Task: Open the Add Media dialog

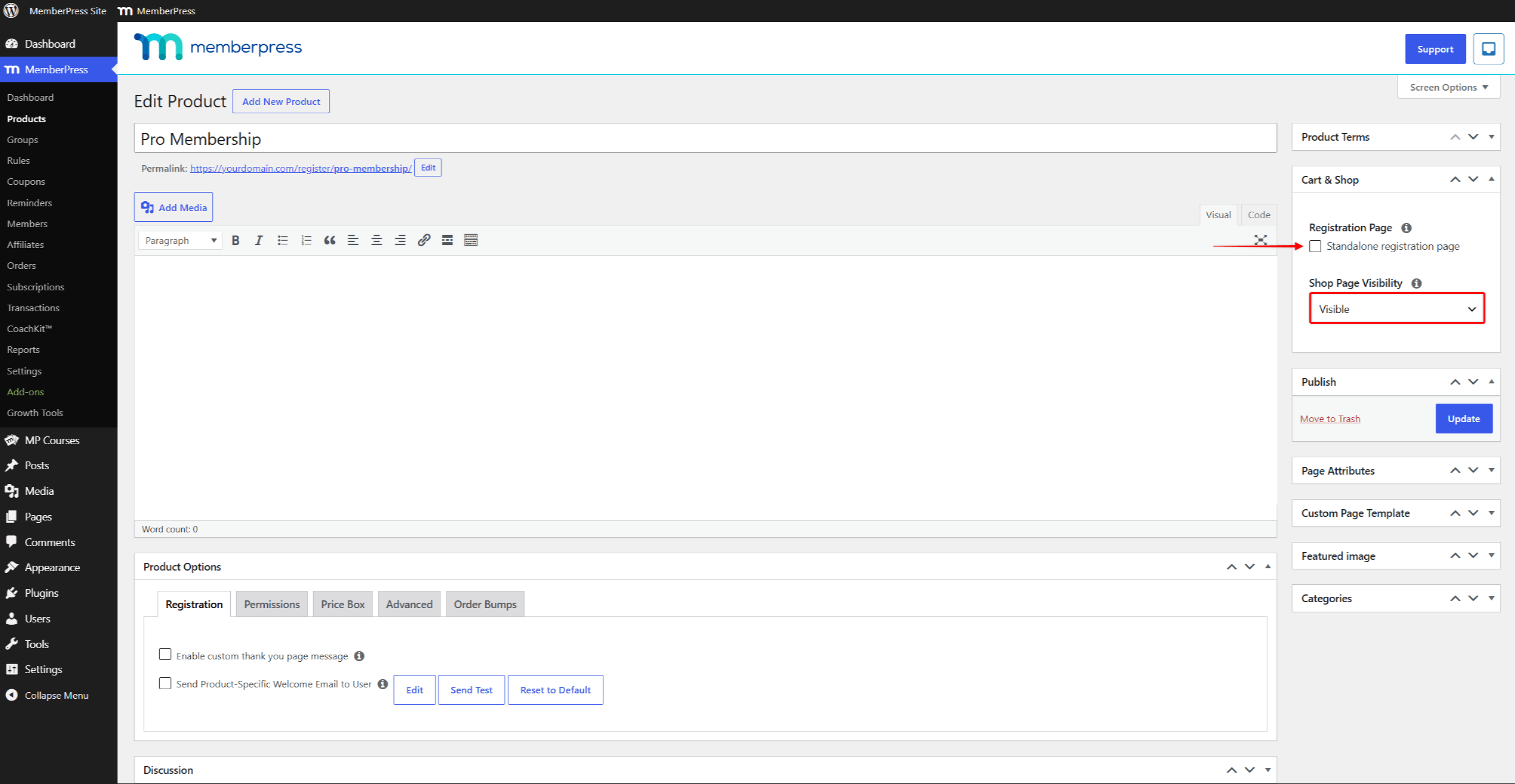Action: click(x=174, y=207)
